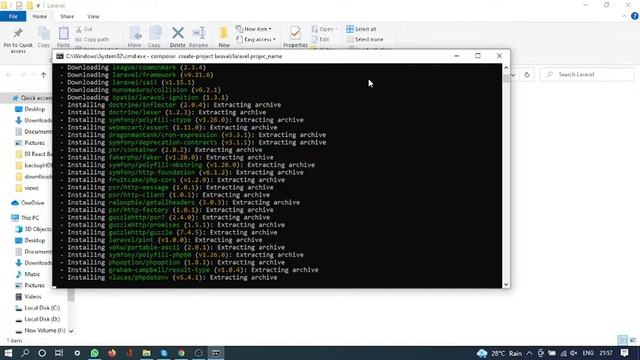The image size is (640, 360).
Task: Click the Up arrow in Explorer navigation
Action: click(44, 75)
